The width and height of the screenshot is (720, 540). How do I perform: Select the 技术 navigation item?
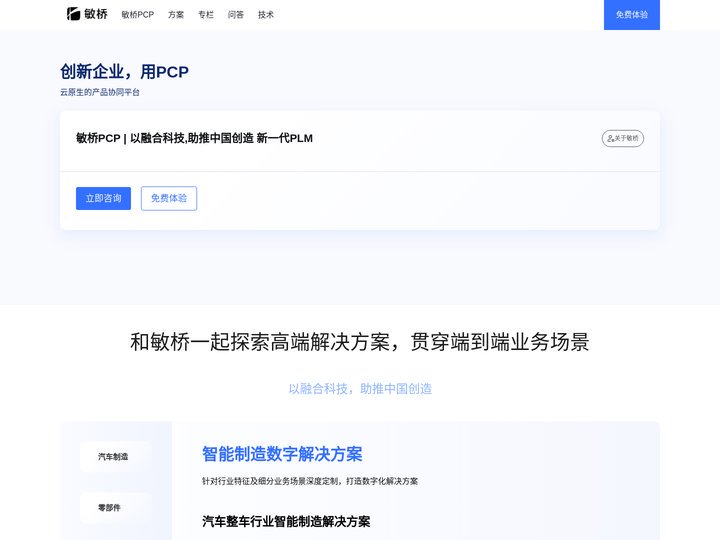266,15
